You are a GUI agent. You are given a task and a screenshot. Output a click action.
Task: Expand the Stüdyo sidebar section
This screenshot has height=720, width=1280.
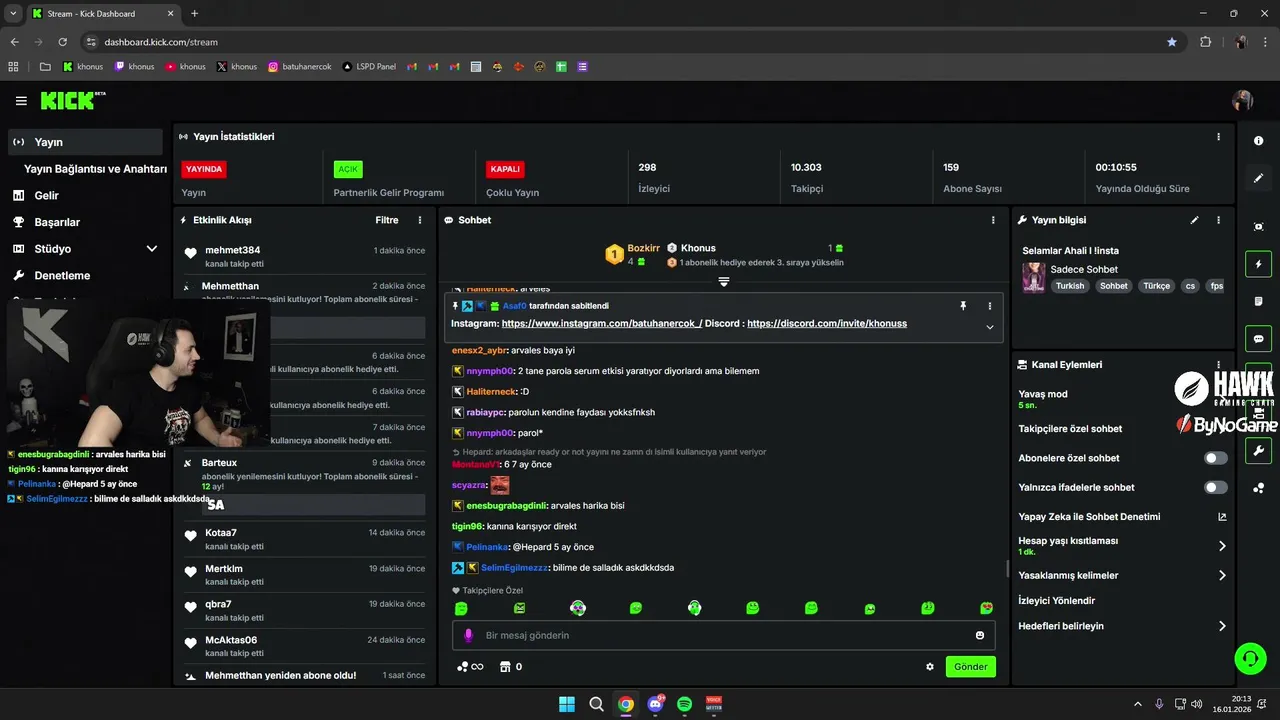coord(152,249)
